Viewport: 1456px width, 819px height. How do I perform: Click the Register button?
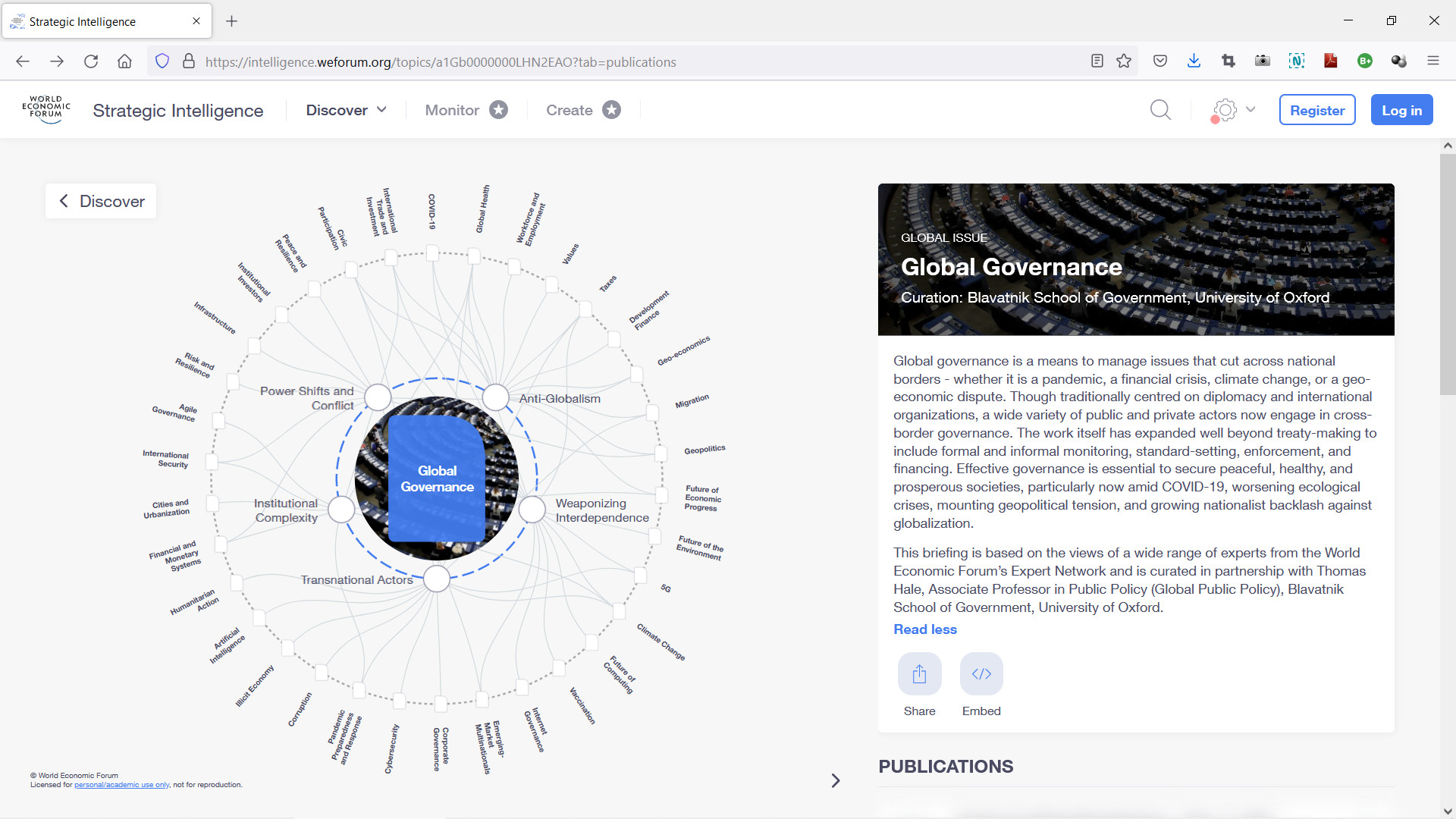tap(1316, 110)
